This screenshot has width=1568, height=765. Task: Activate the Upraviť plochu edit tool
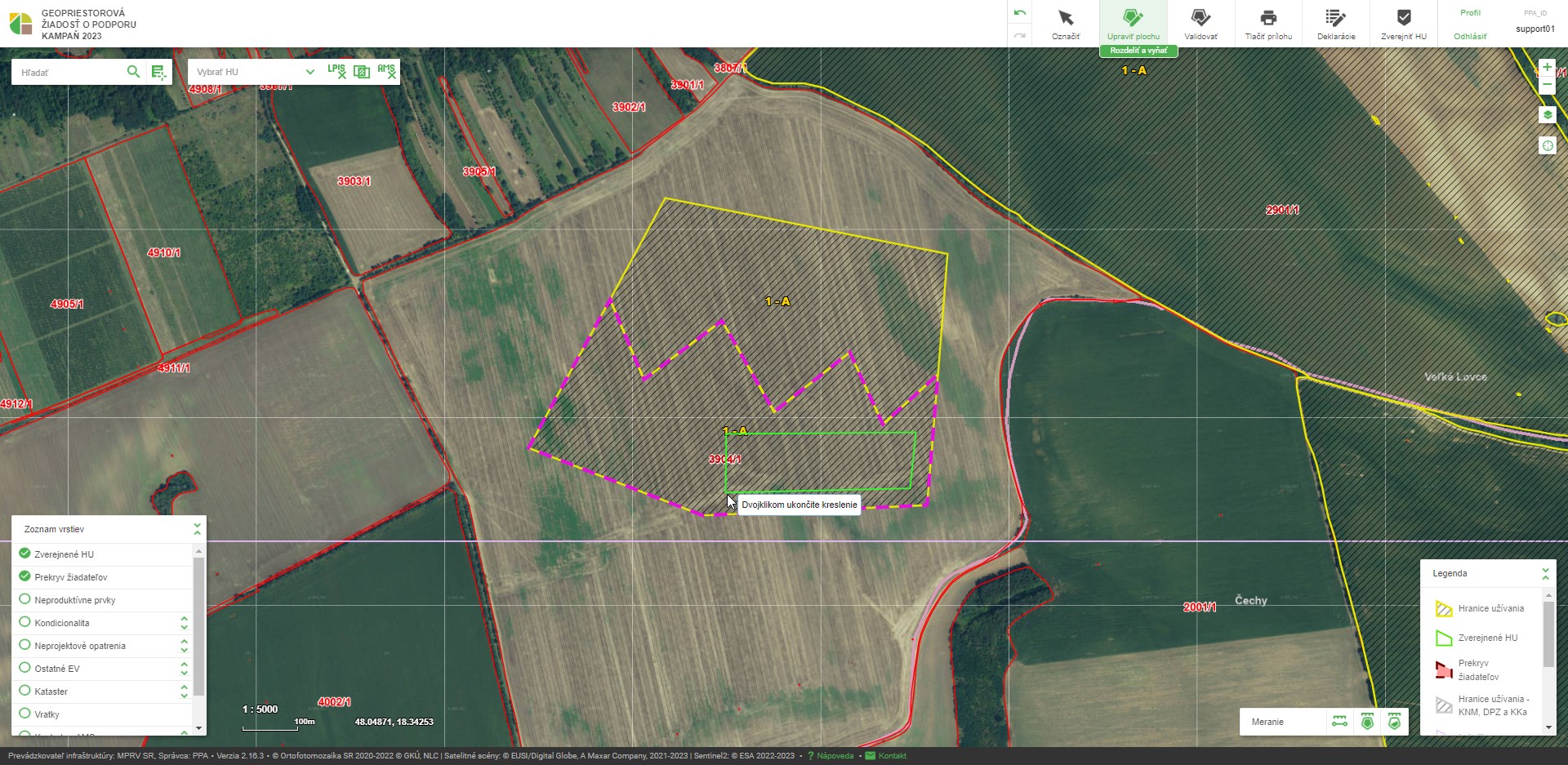point(1133,24)
